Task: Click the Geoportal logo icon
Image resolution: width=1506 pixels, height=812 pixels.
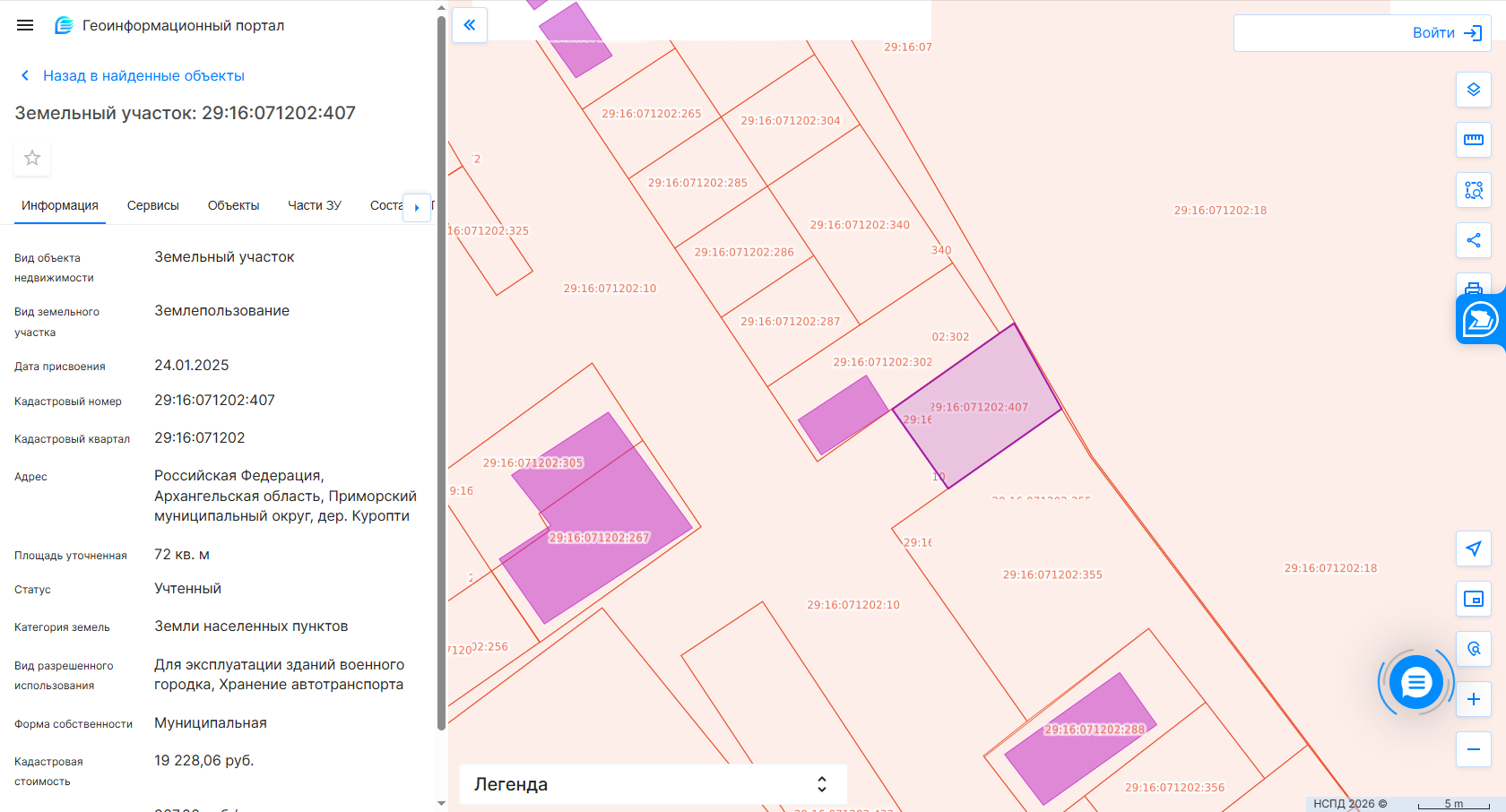Action: pos(64,25)
